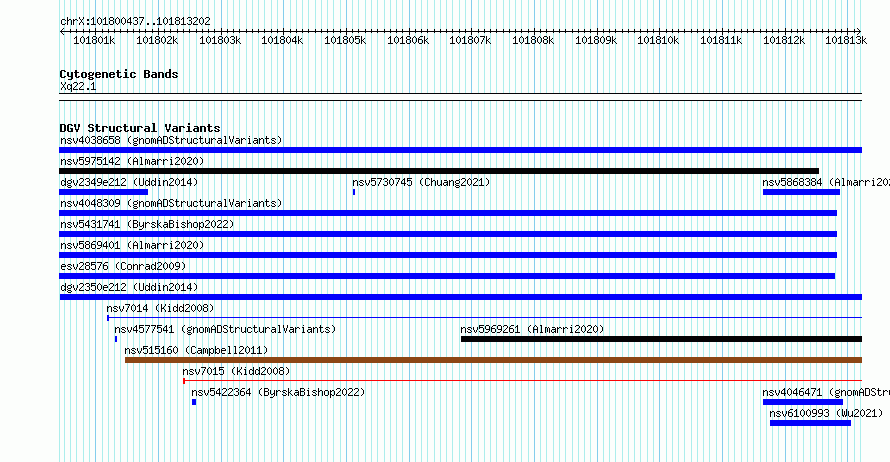Open nsv5868384 variant label
Viewport: 890px width, 462px height.
[826, 182]
